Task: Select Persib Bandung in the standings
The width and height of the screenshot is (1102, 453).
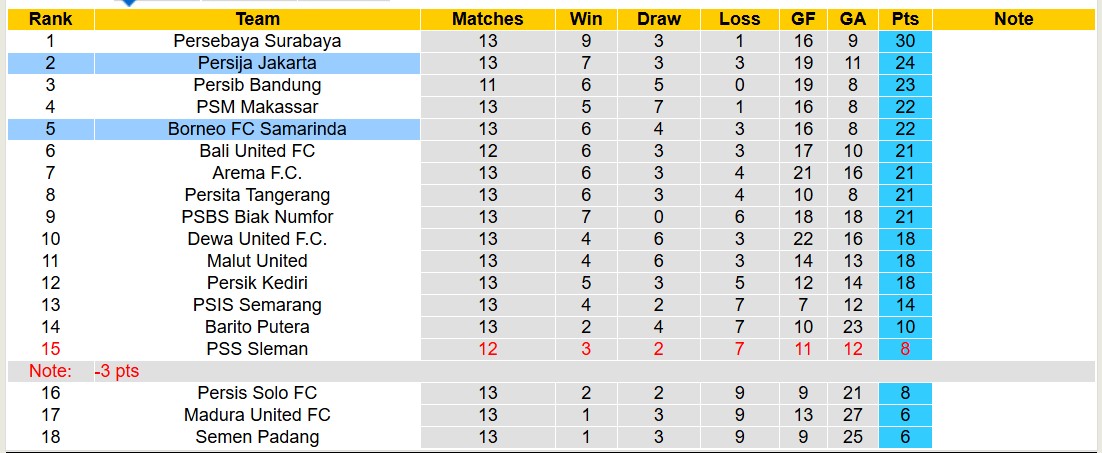Action: coord(257,85)
